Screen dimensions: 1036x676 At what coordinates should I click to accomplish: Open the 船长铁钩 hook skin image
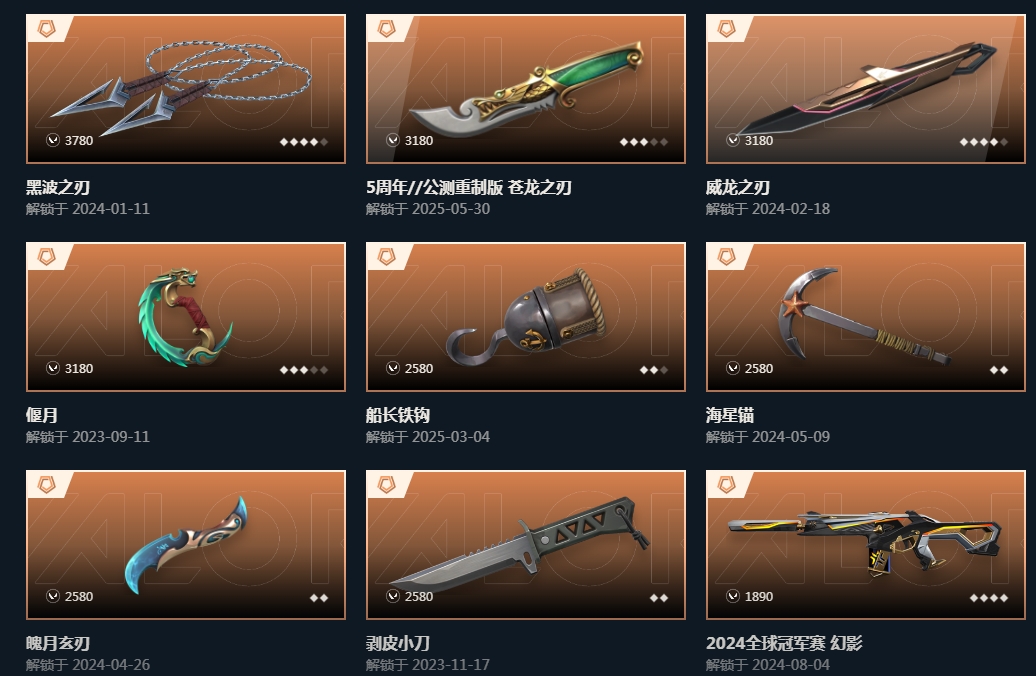coord(526,317)
